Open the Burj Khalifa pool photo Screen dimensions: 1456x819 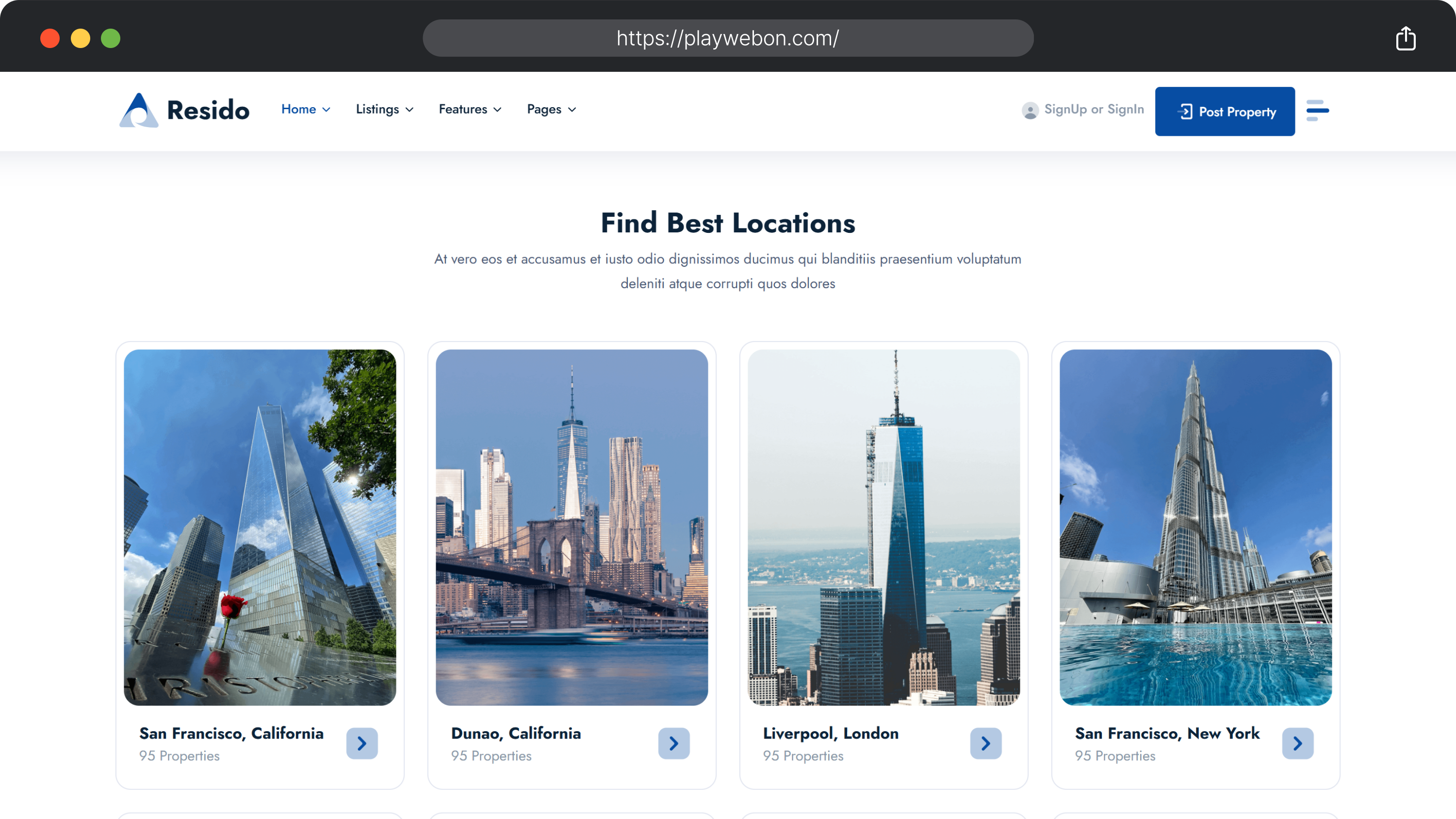1195,527
